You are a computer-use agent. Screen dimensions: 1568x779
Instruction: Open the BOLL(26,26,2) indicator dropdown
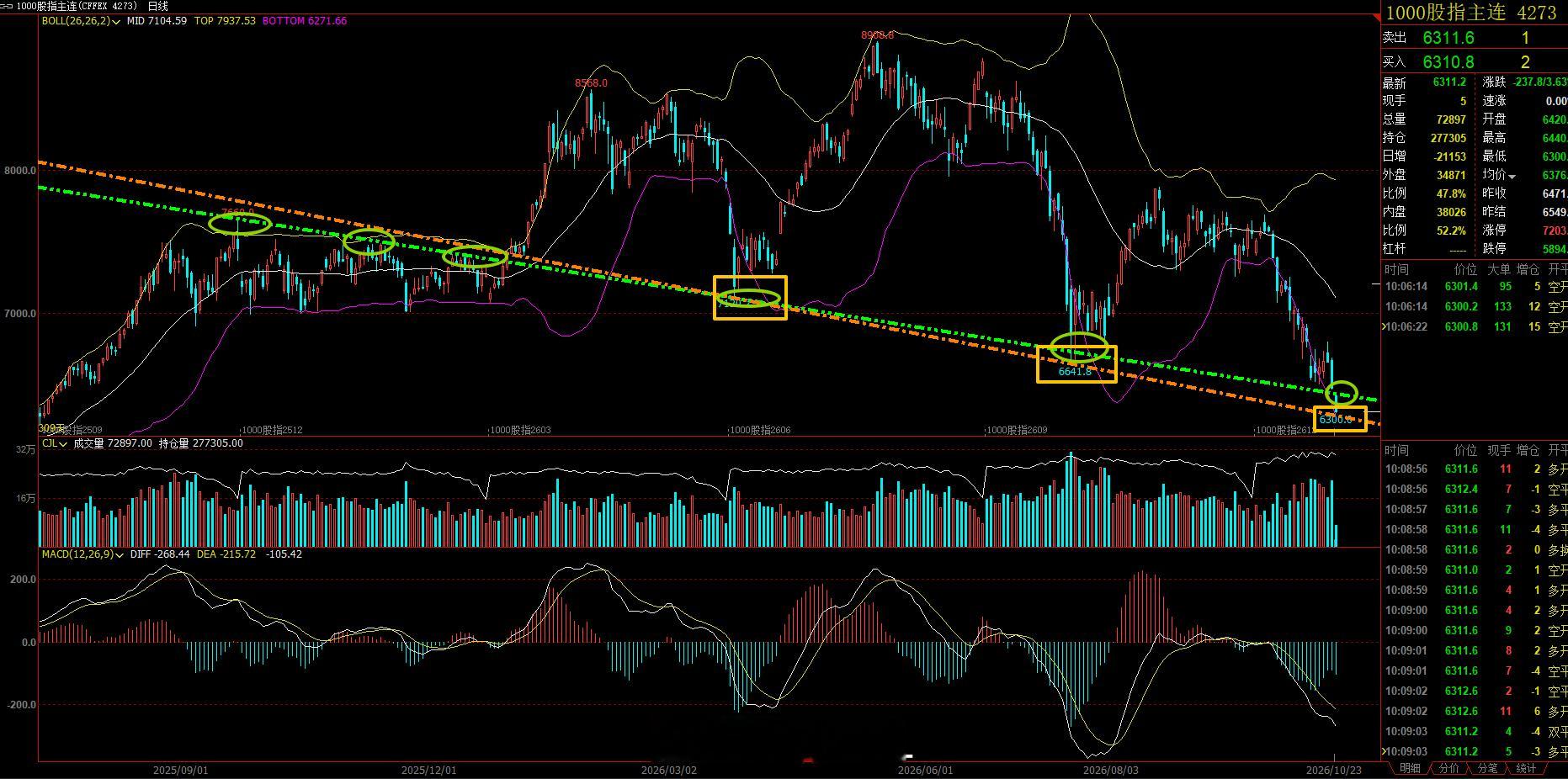[115, 21]
